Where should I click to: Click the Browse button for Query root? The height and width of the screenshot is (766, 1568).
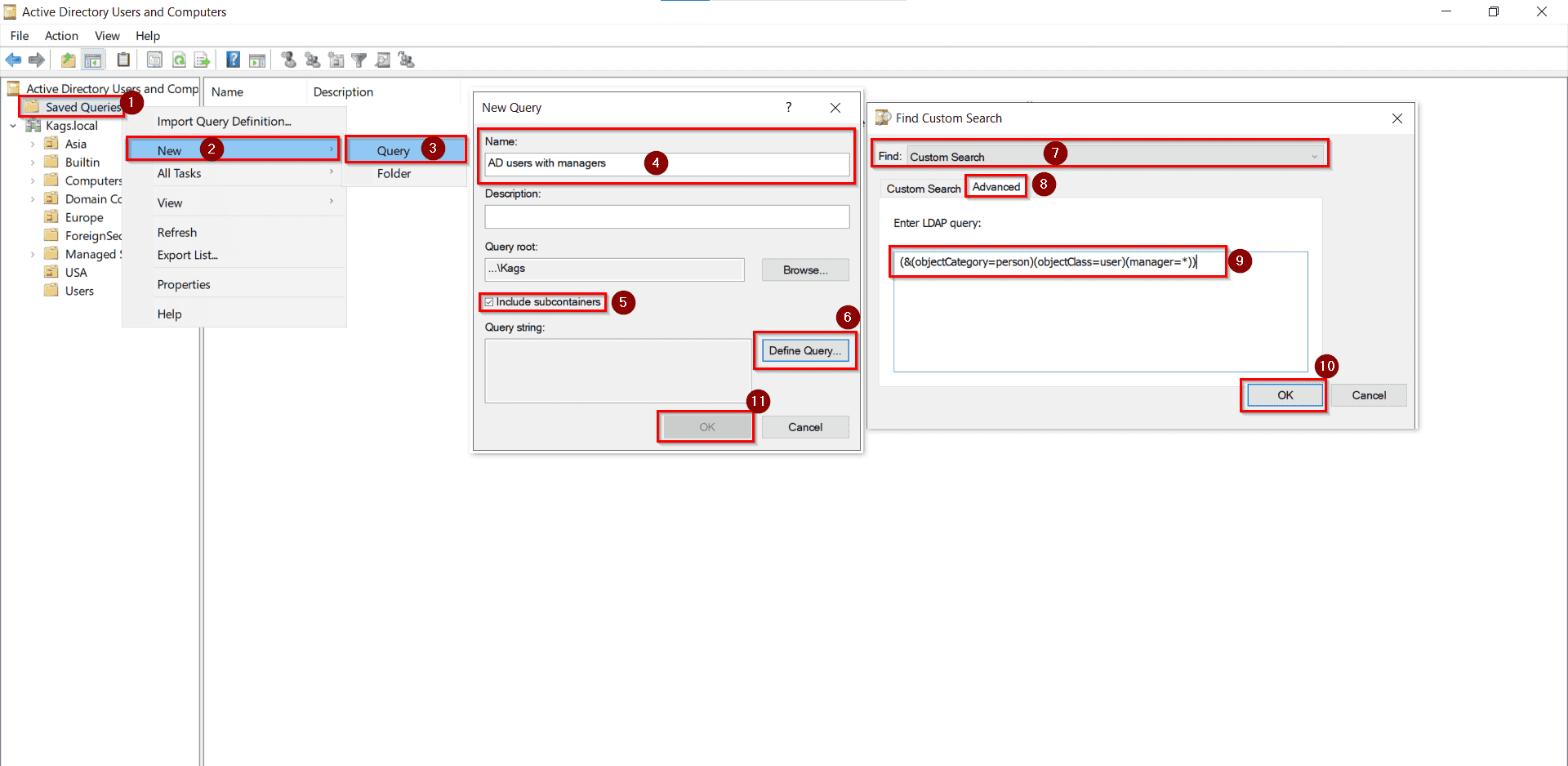tap(805, 269)
